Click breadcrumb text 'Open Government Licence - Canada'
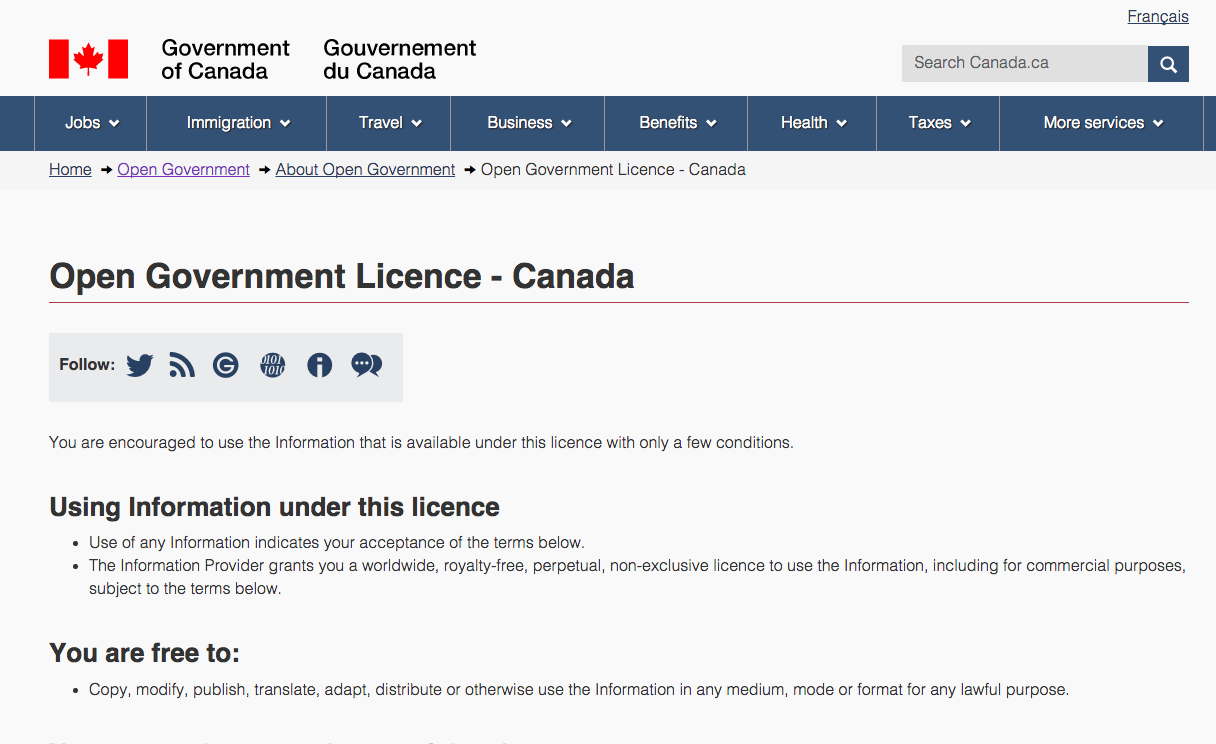Screen dimensions: 1216x744 613,170
